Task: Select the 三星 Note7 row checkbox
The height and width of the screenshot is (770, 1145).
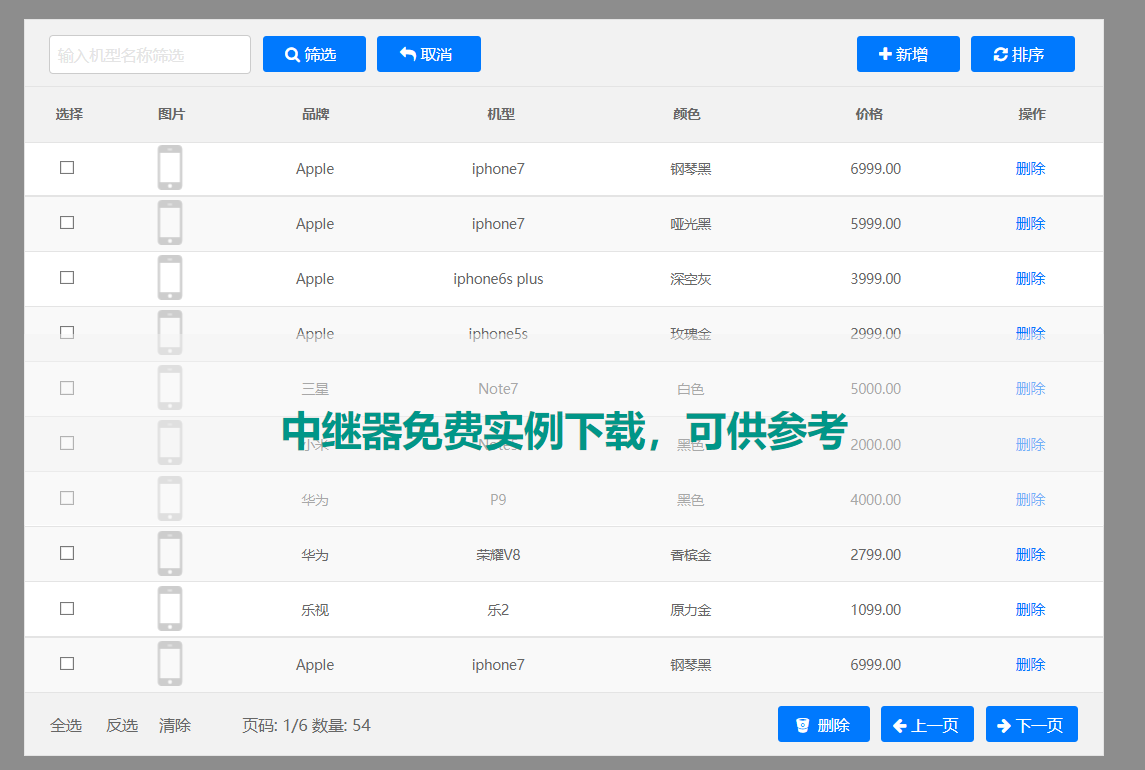Action: point(67,388)
